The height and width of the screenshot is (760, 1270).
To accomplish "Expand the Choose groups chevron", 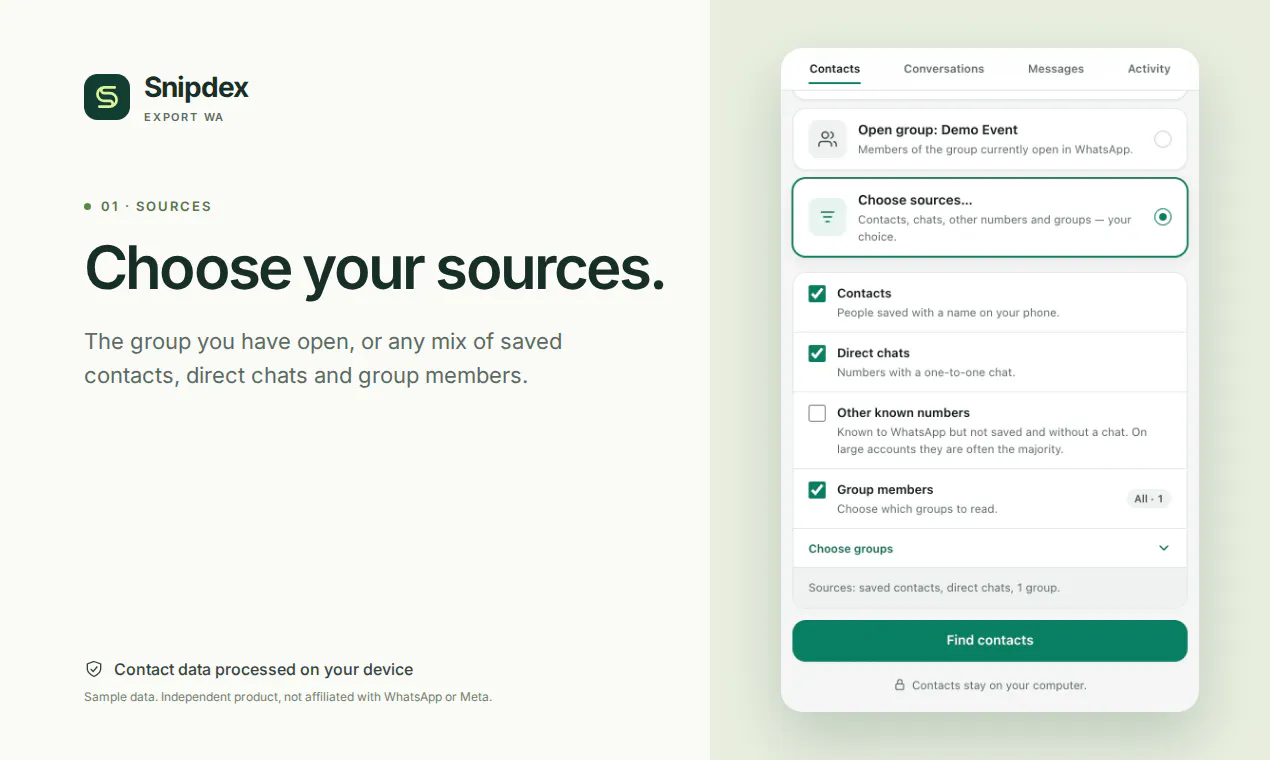I will (1163, 548).
